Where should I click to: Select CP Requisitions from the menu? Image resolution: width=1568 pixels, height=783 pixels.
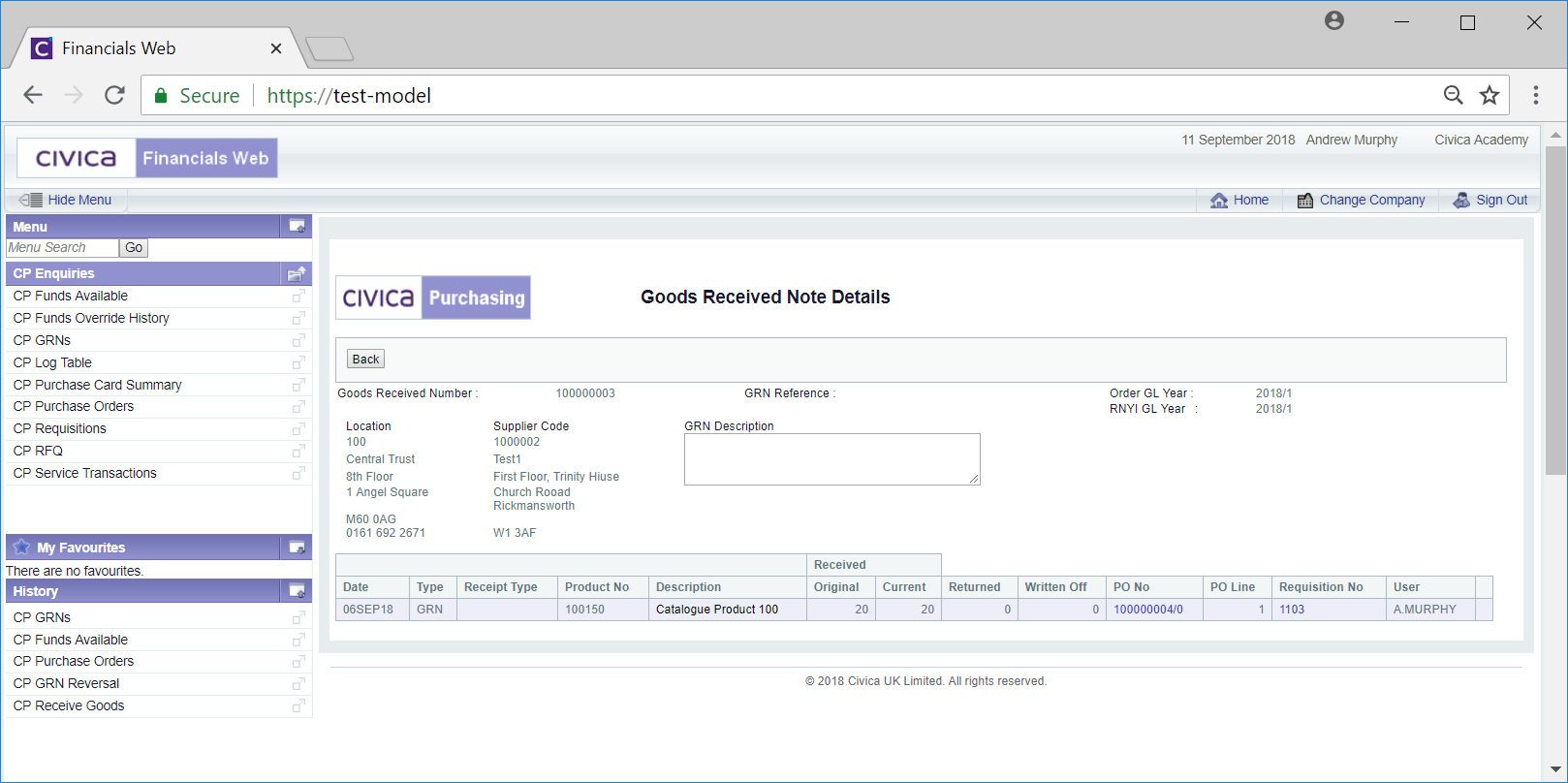pyautogui.click(x=60, y=428)
